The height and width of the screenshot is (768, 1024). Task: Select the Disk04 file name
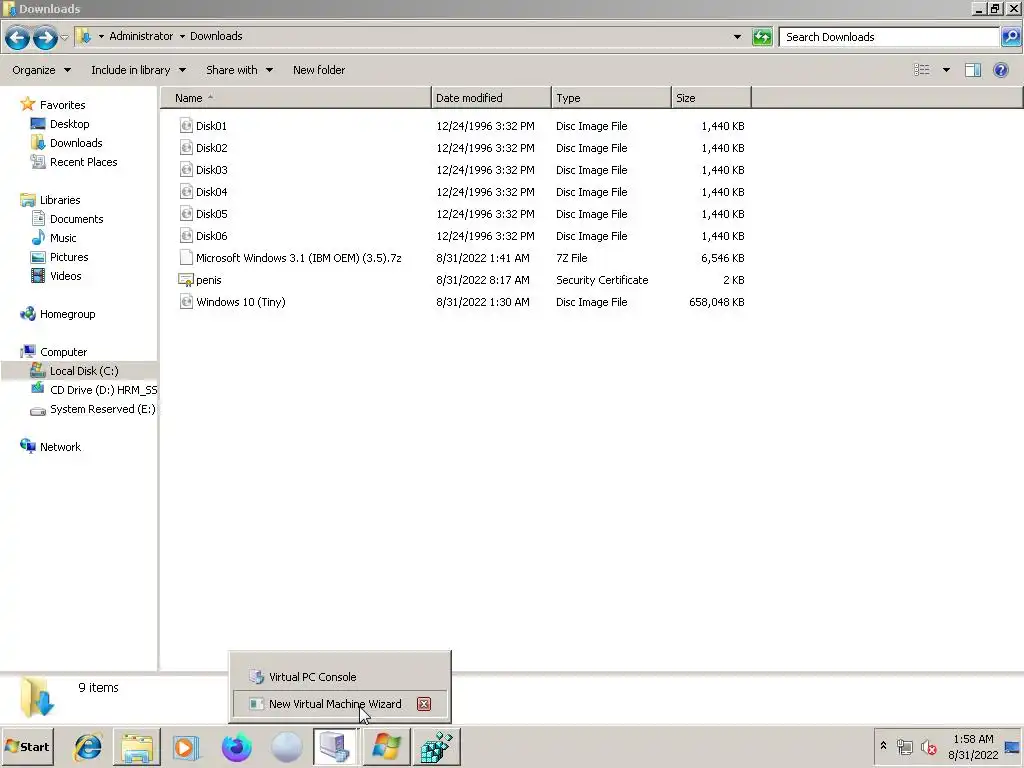pyautogui.click(x=212, y=192)
